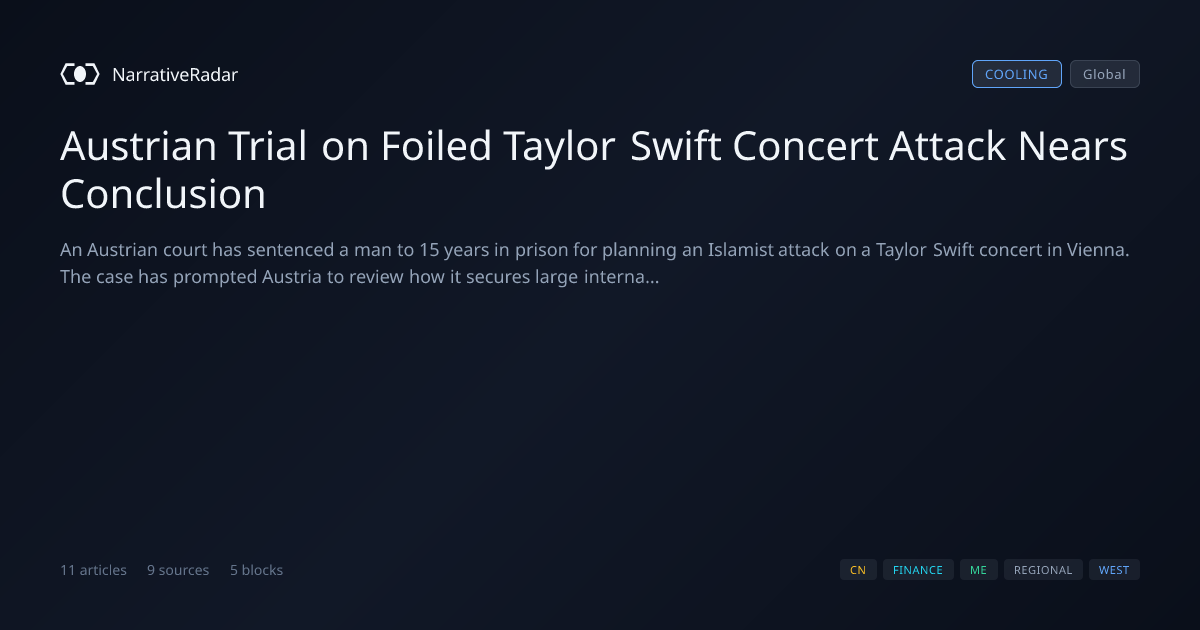Image resolution: width=1200 pixels, height=630 pixels.
Task: Click the NarrativeRadar logo icon
Action: coord(80,74)
